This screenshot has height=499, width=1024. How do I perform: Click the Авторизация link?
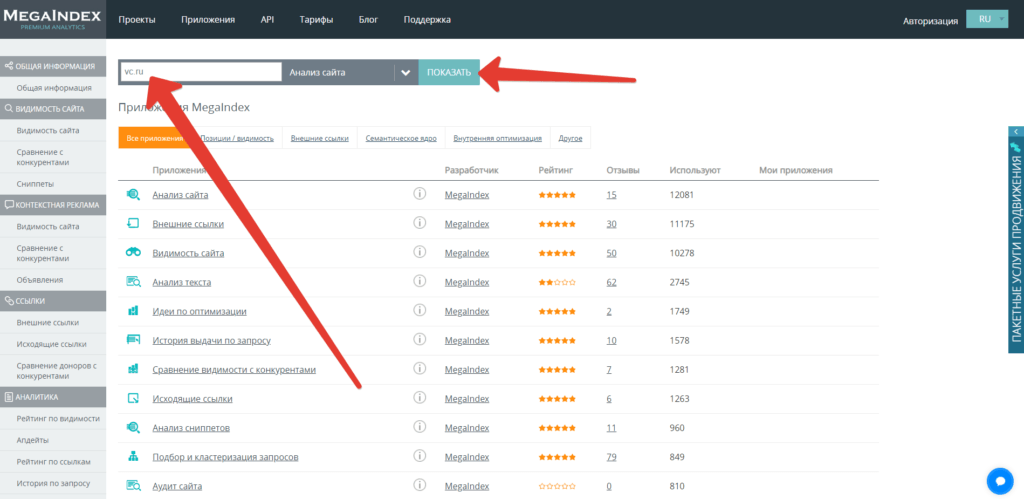point(930,20)
